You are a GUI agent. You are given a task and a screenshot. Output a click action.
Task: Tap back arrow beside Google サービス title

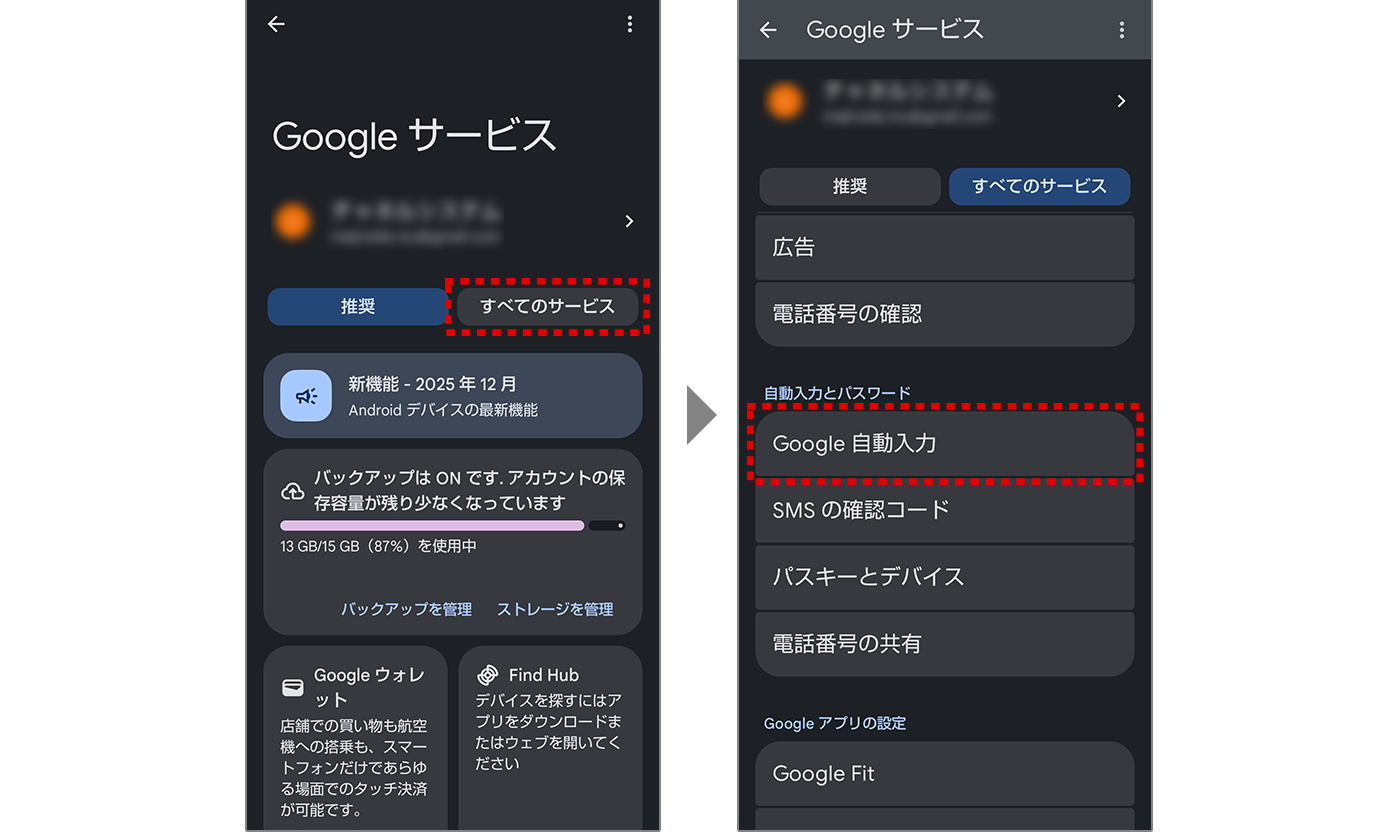click(768, 30)
